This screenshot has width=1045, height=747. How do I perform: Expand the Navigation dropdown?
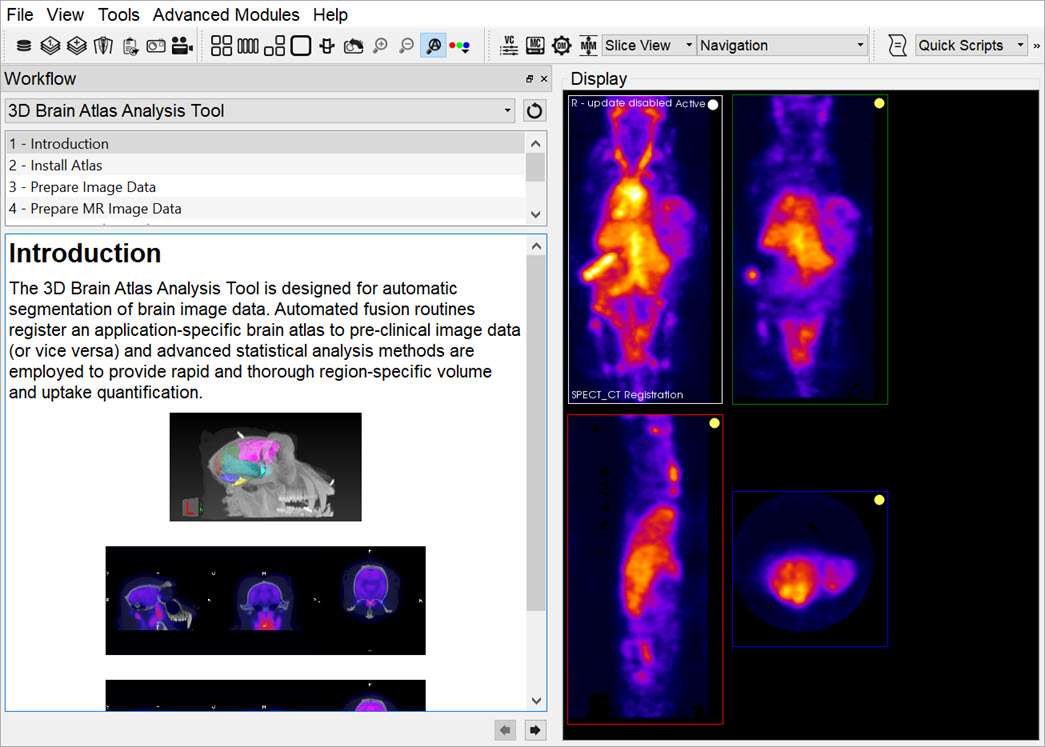coord(782,46)
